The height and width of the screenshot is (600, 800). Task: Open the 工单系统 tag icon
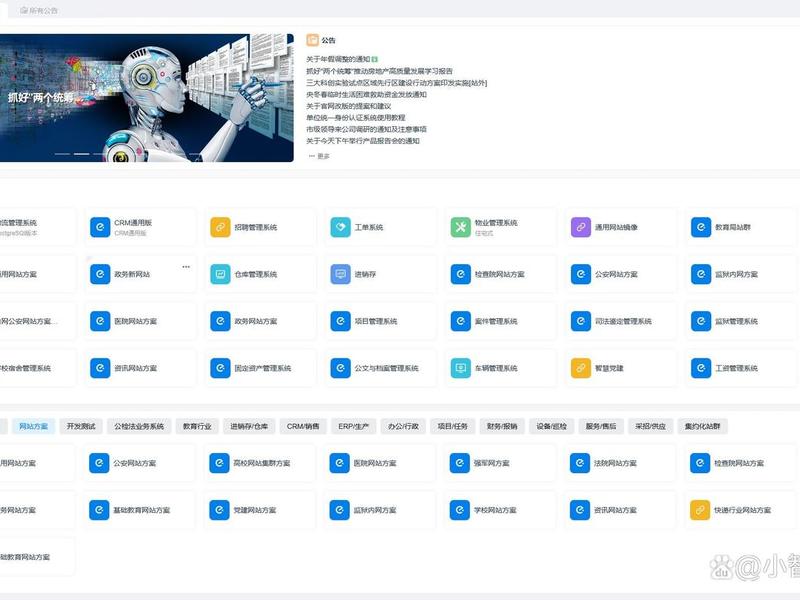click(340, 227)
